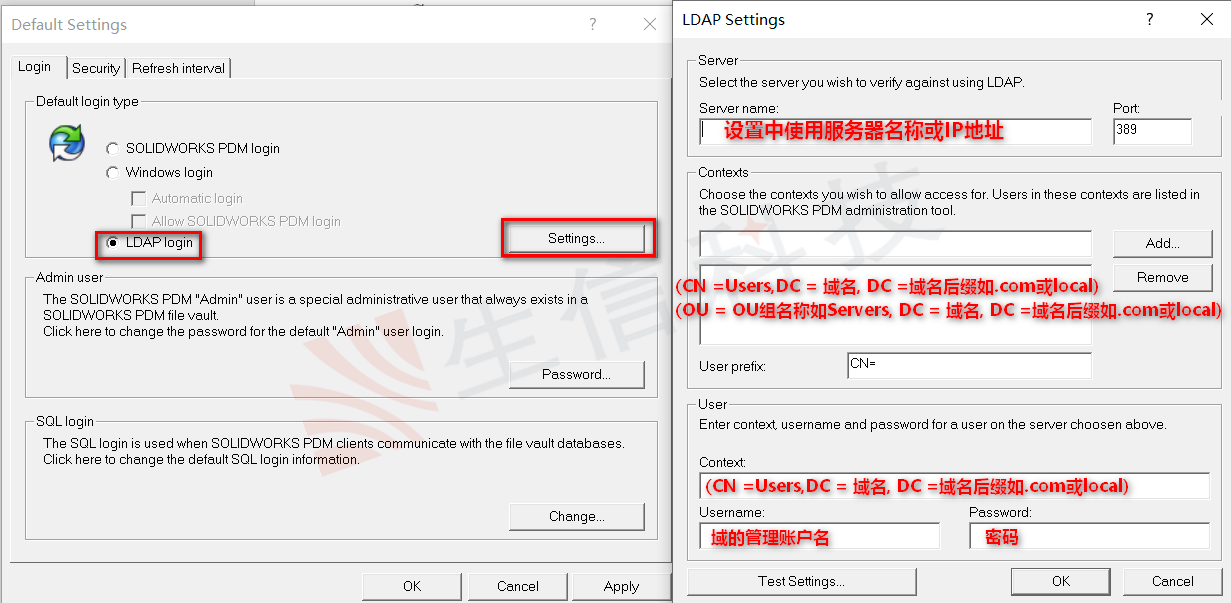Click Cancel in Default Settings window
1231x603 pixels.
518,586
